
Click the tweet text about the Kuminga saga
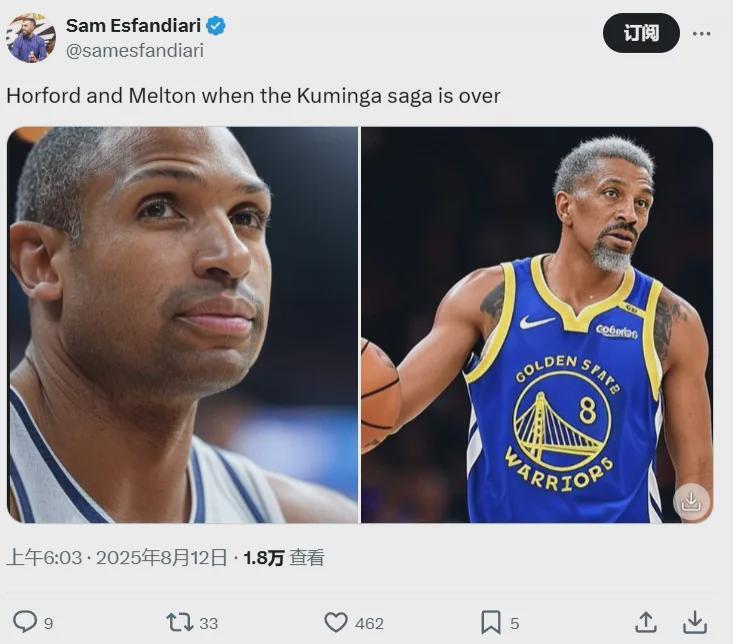[253, 96]
